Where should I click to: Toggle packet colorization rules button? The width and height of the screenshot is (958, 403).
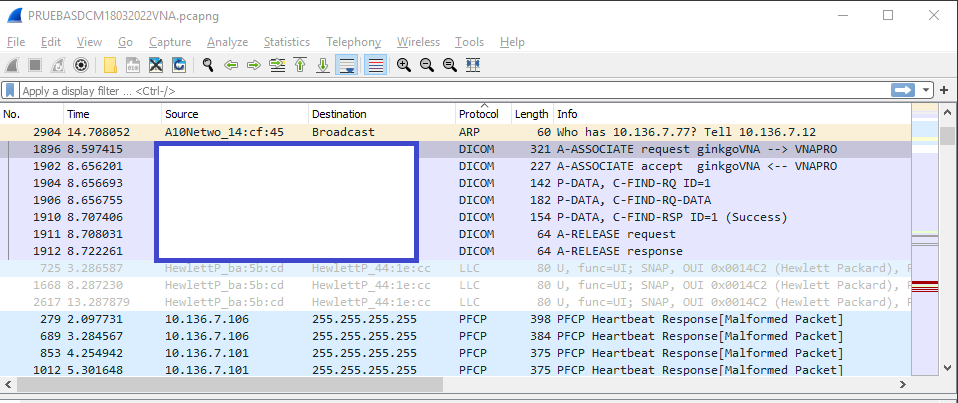pyautogui.click(x=376, y=65)
